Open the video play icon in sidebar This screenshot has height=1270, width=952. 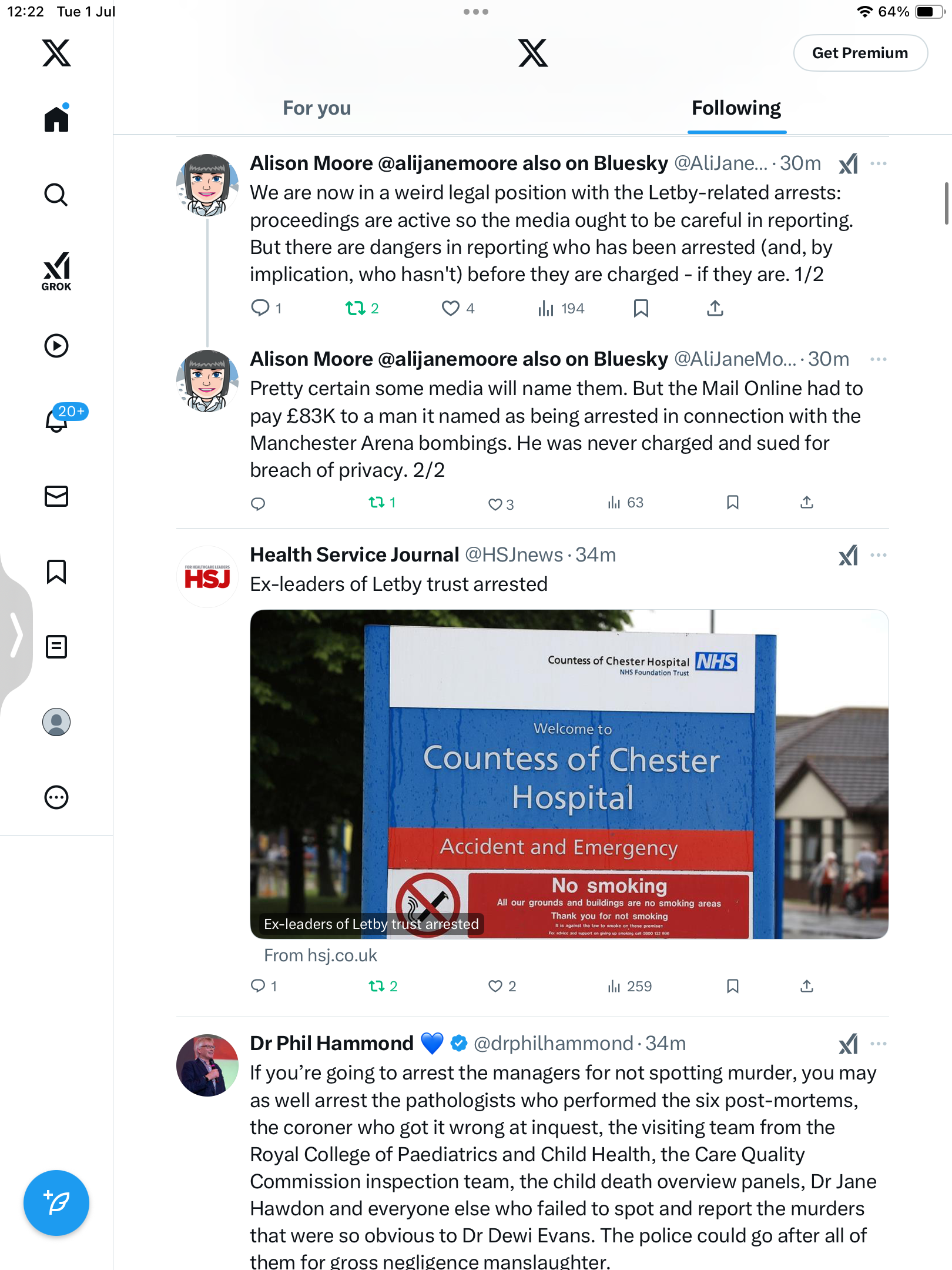click(x=56, y=346)
